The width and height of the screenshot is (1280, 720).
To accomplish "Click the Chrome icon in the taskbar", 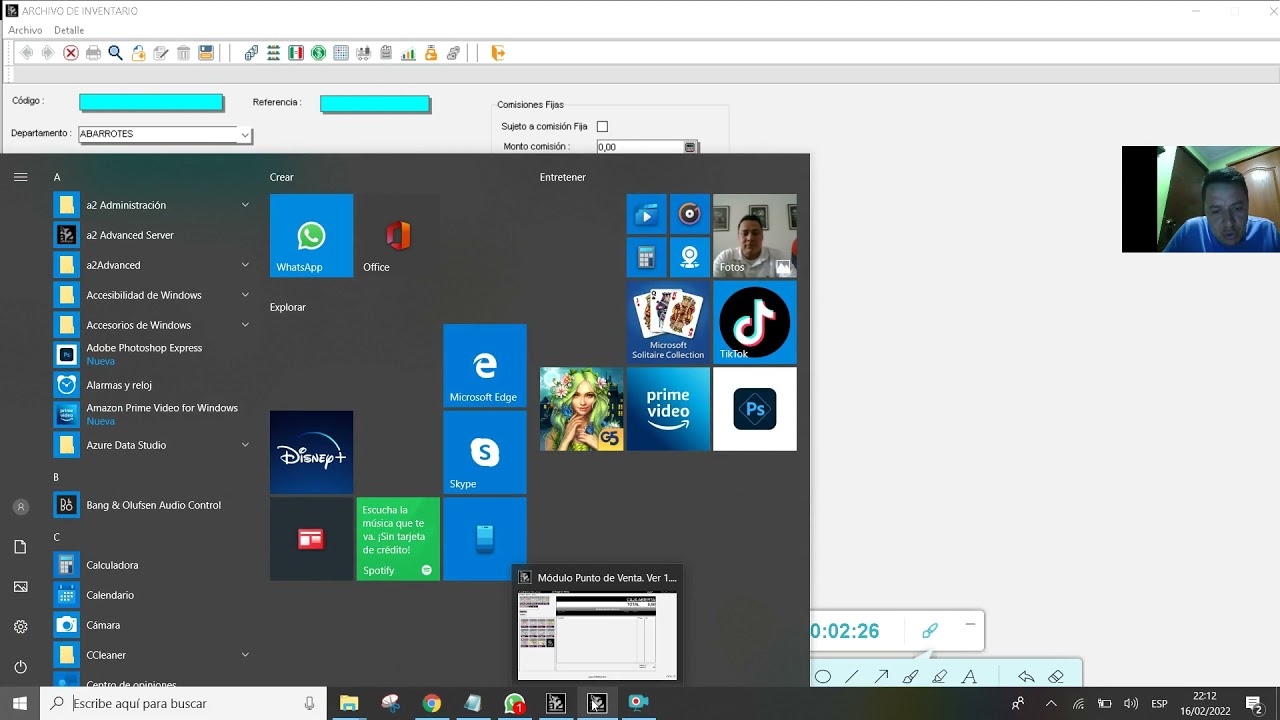I will point(431,703).
